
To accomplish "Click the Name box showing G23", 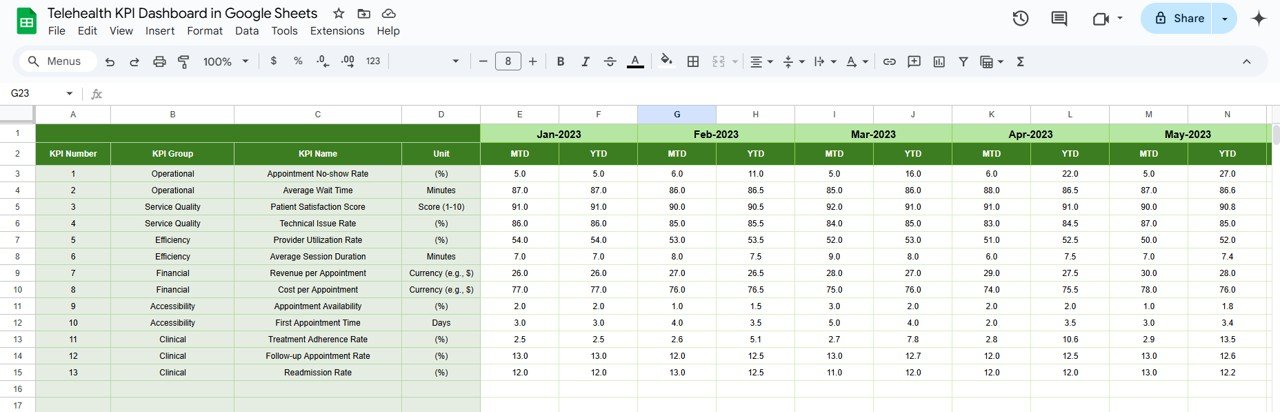I will point(35,93).
